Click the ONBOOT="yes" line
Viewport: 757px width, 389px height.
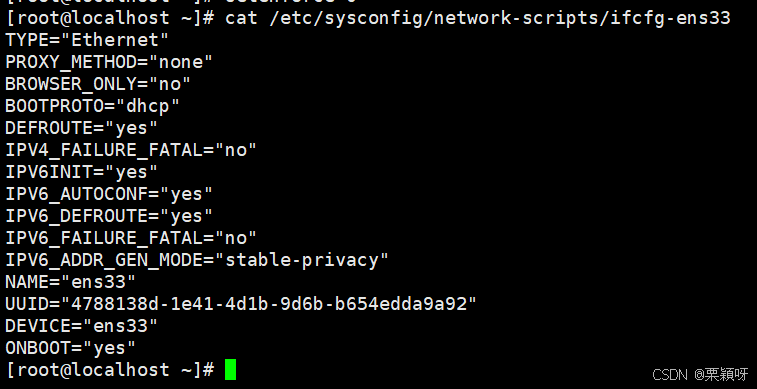coord(70,348)
